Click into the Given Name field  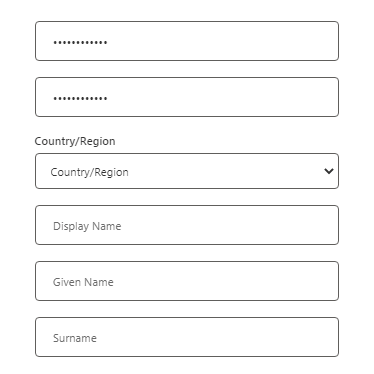[187, 281]
